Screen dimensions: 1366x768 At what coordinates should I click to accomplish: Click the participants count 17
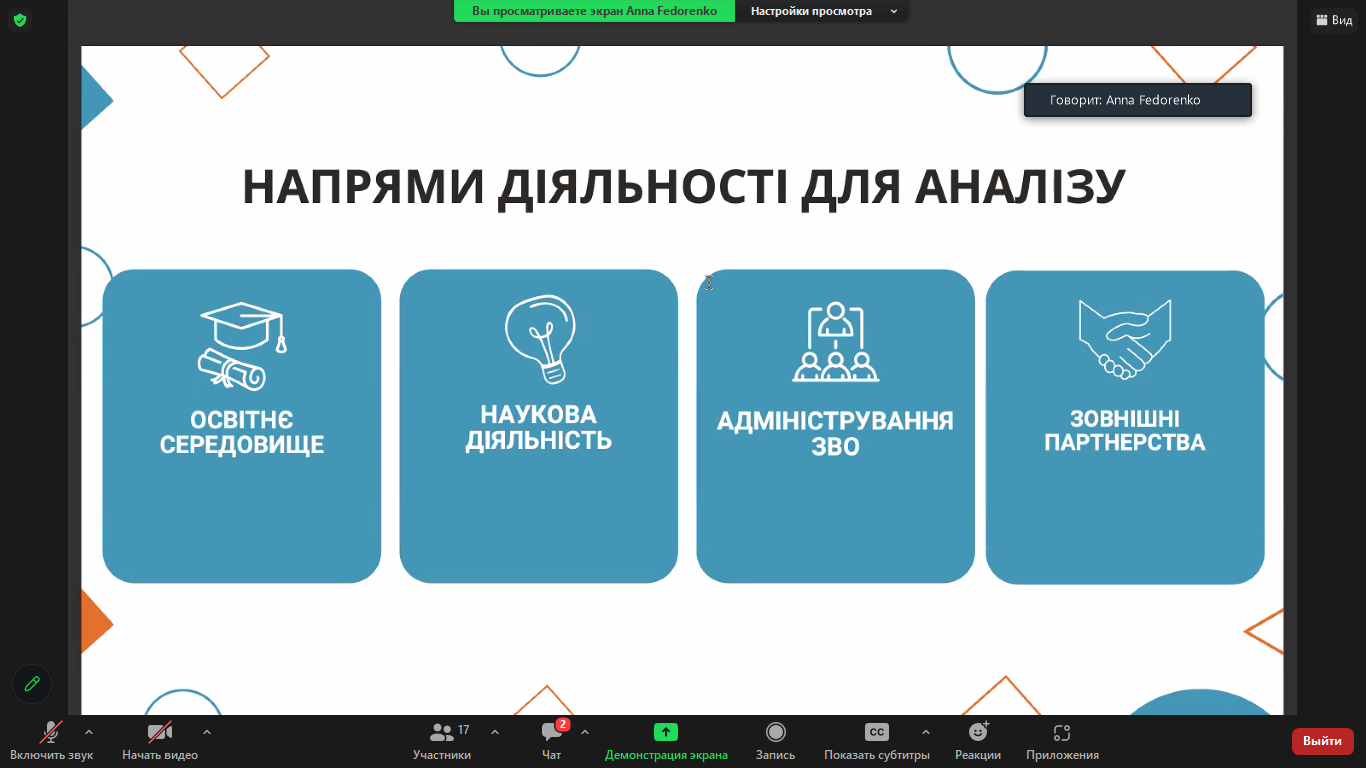click(463, 730)
